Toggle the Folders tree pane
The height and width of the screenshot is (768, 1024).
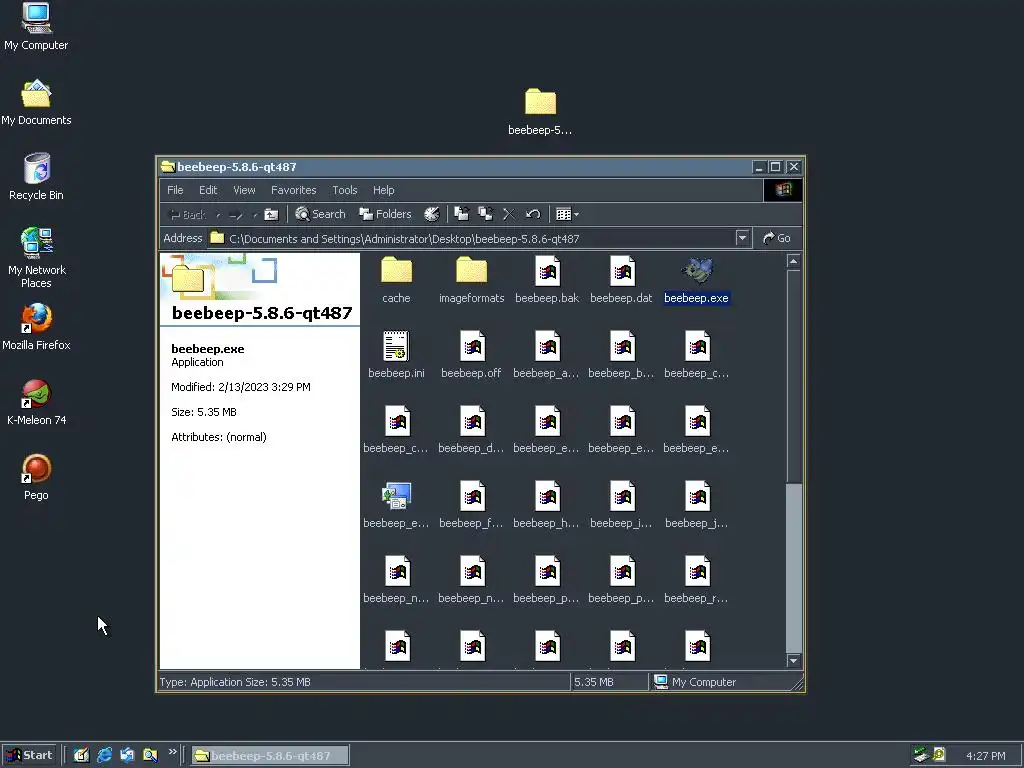tap(385, 214)
